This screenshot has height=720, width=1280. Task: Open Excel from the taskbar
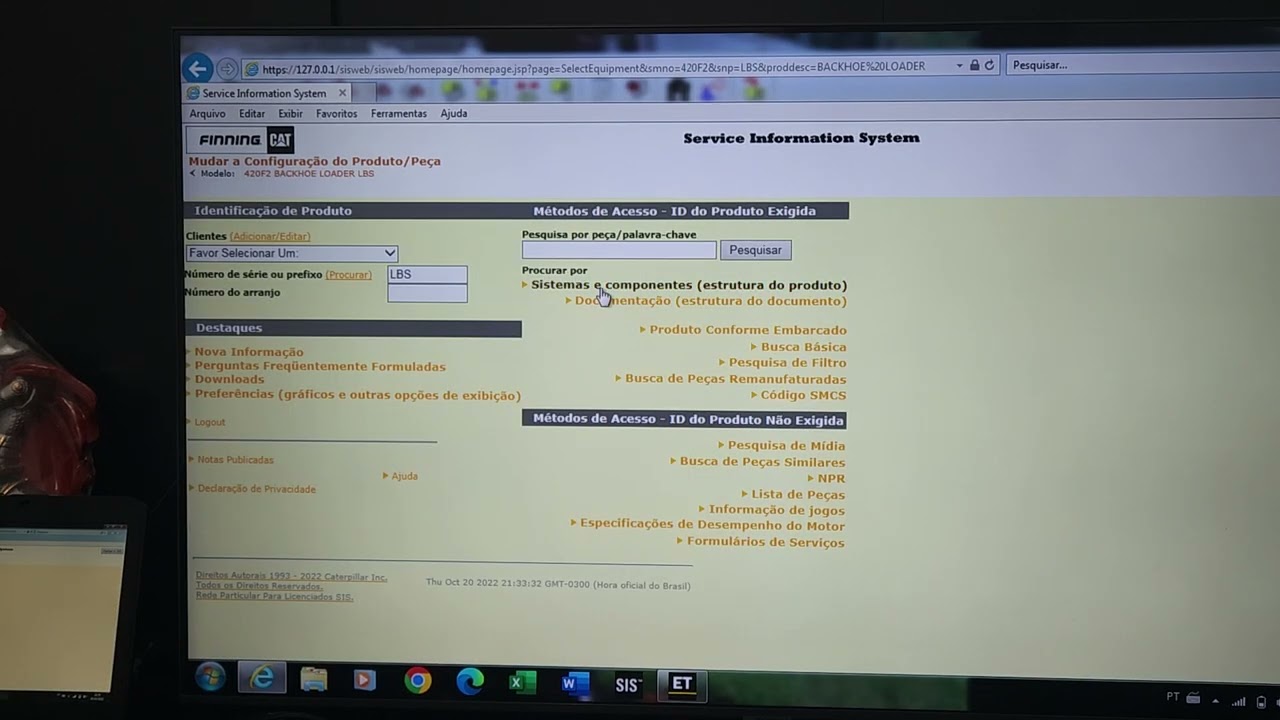[522, 683]
